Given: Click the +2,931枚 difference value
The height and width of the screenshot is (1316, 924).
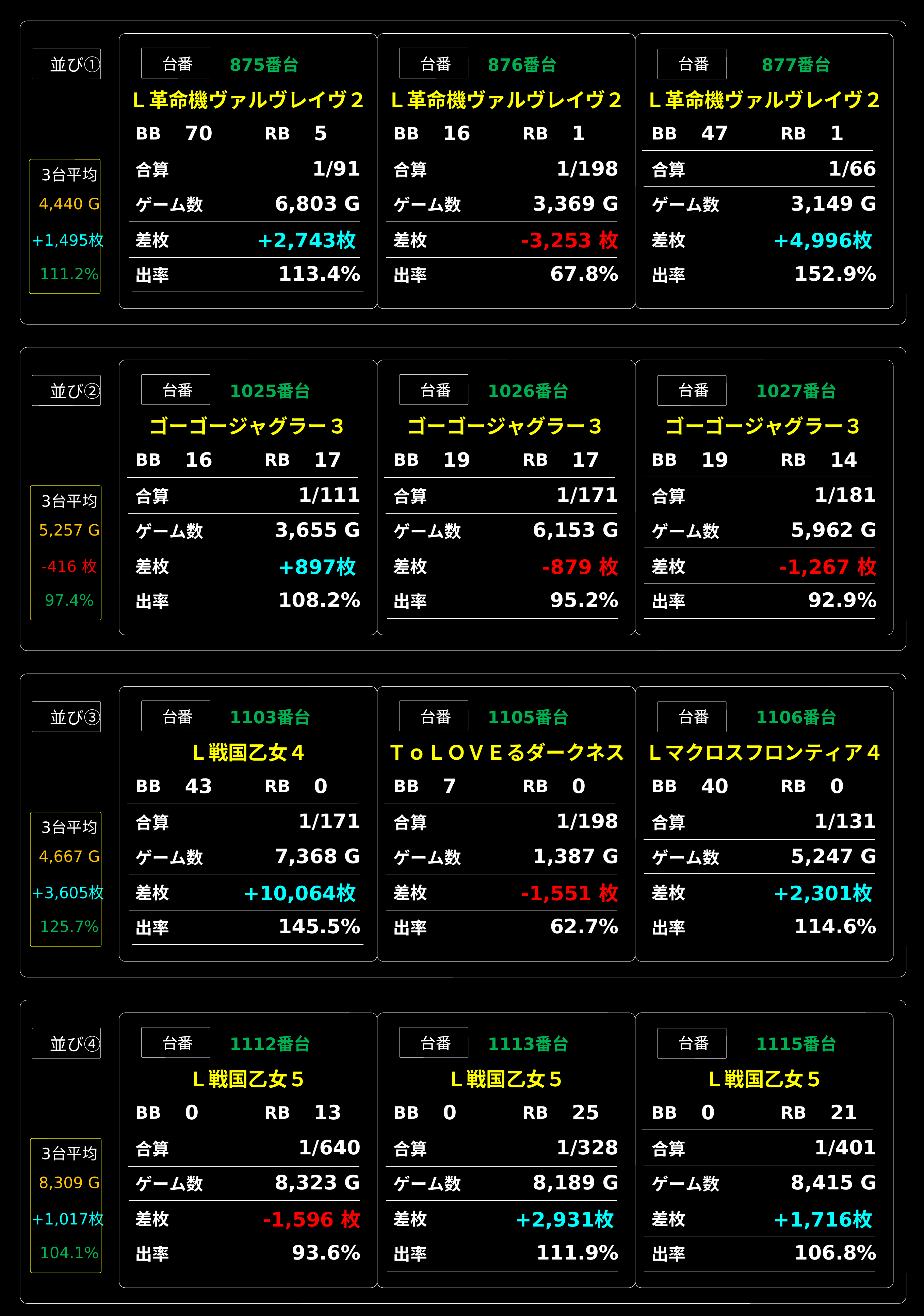Looking at the screenshot, I should click(565, 1220).
